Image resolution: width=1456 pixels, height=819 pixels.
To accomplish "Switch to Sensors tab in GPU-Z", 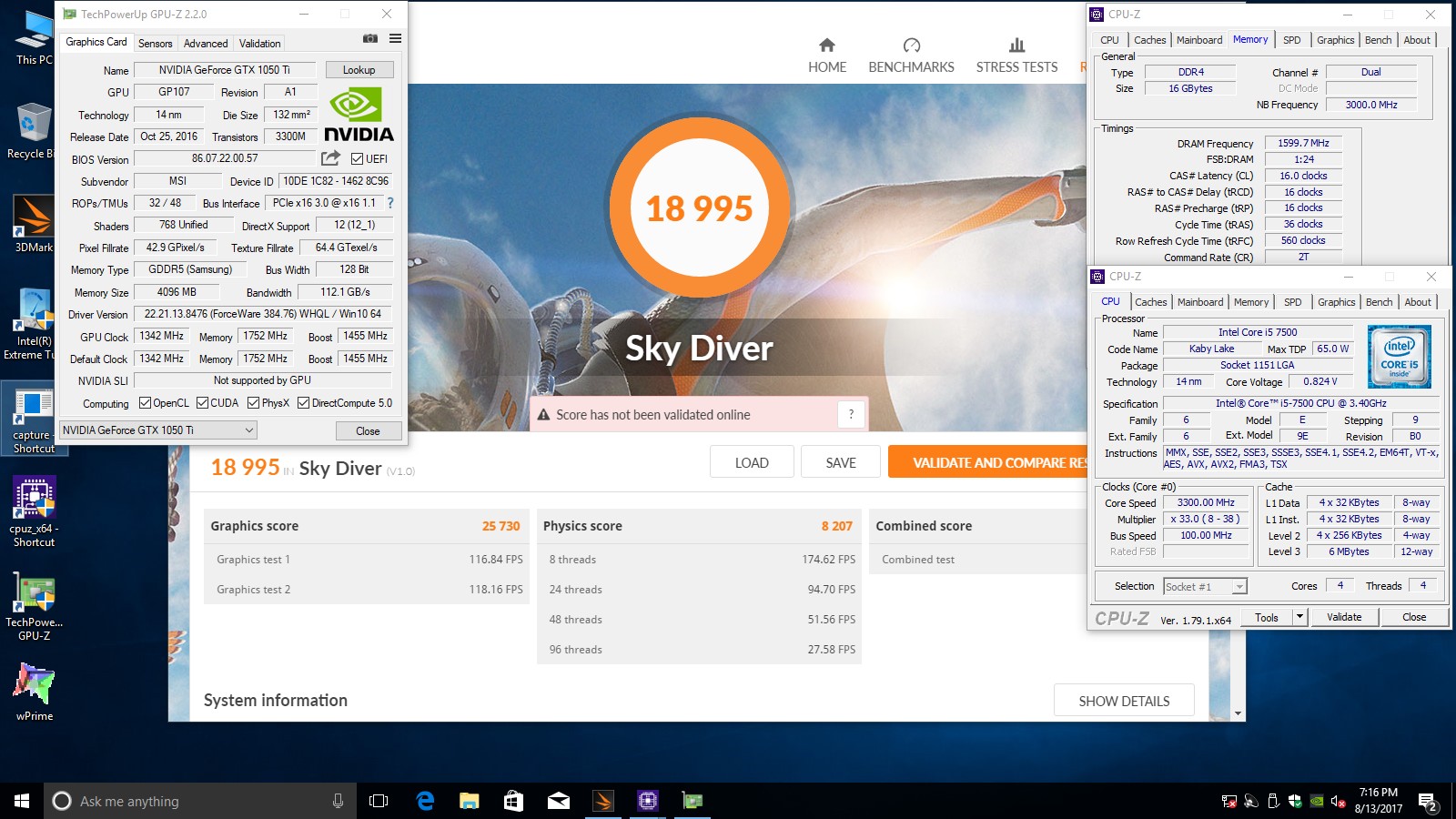I will (x=155, y=44).
